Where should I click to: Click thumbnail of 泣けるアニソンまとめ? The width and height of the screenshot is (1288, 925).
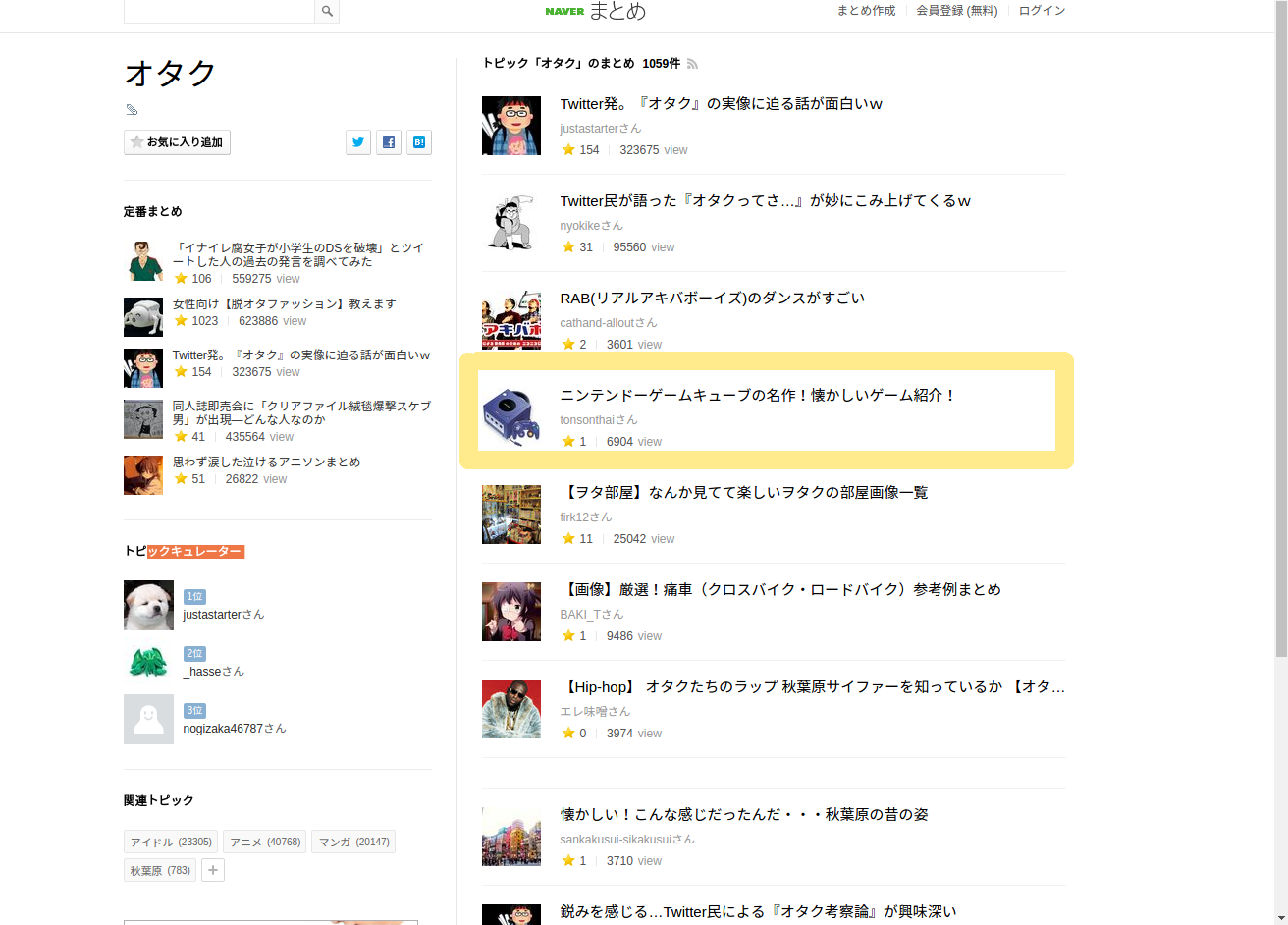point(143,475)
